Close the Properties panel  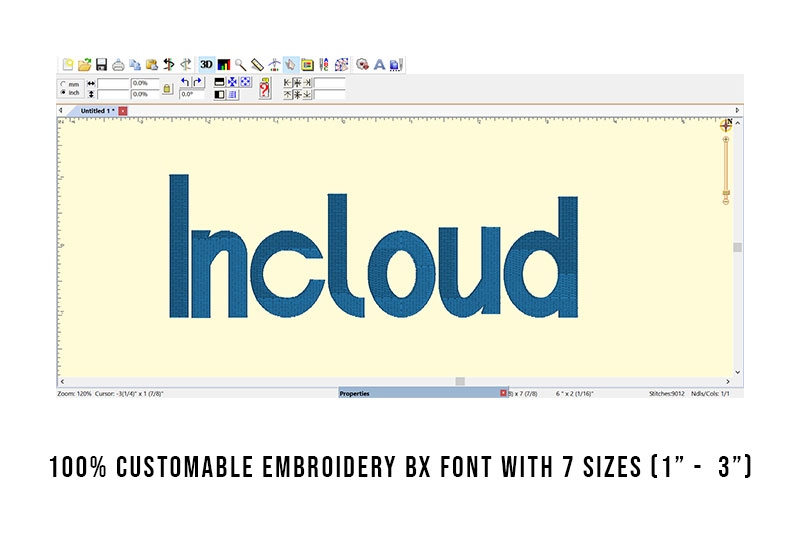click(504, 393)
